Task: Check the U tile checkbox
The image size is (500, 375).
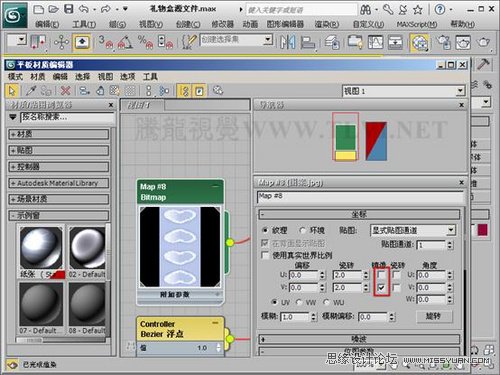Action: point(396,275)
